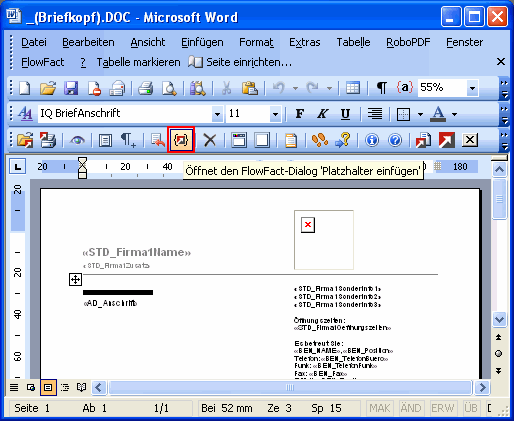514x421 pixels.
Task: Open zoom percentage dropdown at 55%
Action: (472, 88)
